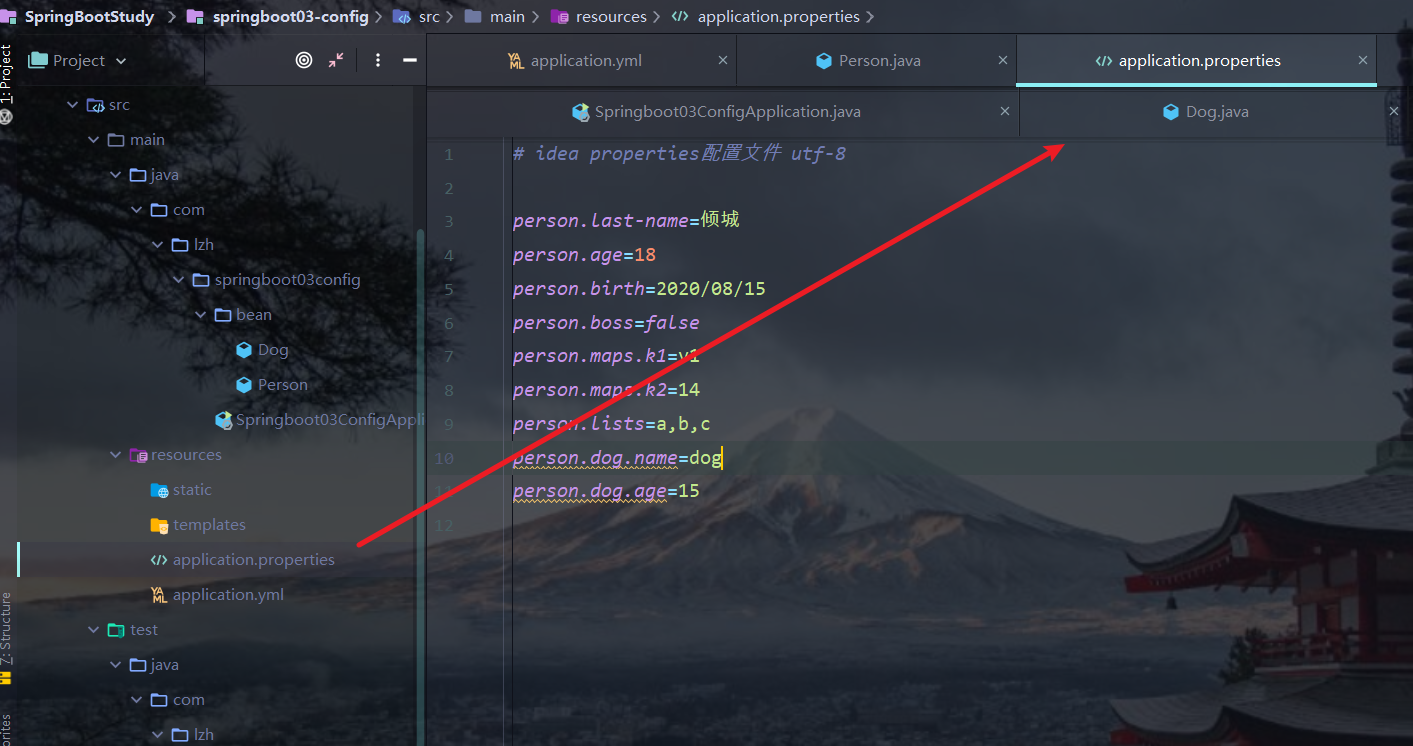The width and height of the screenshot is (1413, 746).
Task: Collapse the bean package
Action: (x=201, y=315)
